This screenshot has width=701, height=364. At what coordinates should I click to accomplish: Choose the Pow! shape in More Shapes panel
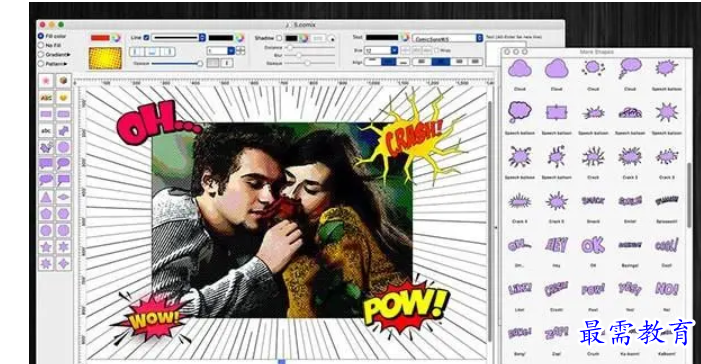[593, 290]
